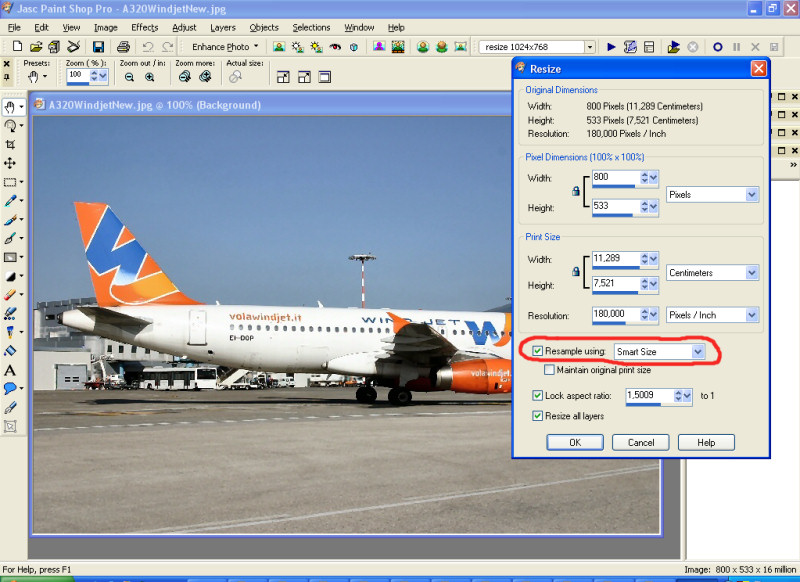Select the rectangular Selection tool
Screen dimensions: 800x582
pos(10,182)
